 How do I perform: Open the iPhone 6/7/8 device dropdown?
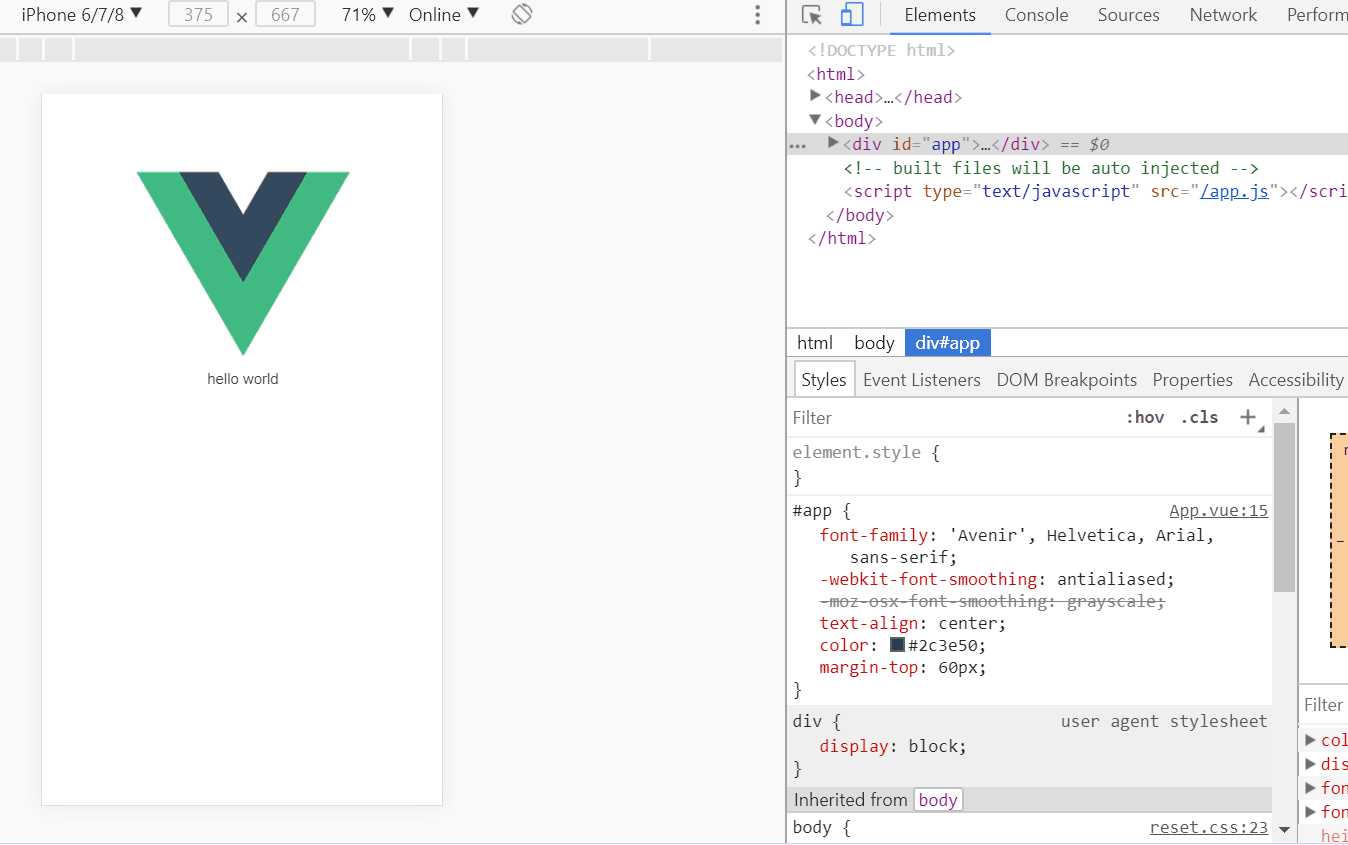(82, 15)
